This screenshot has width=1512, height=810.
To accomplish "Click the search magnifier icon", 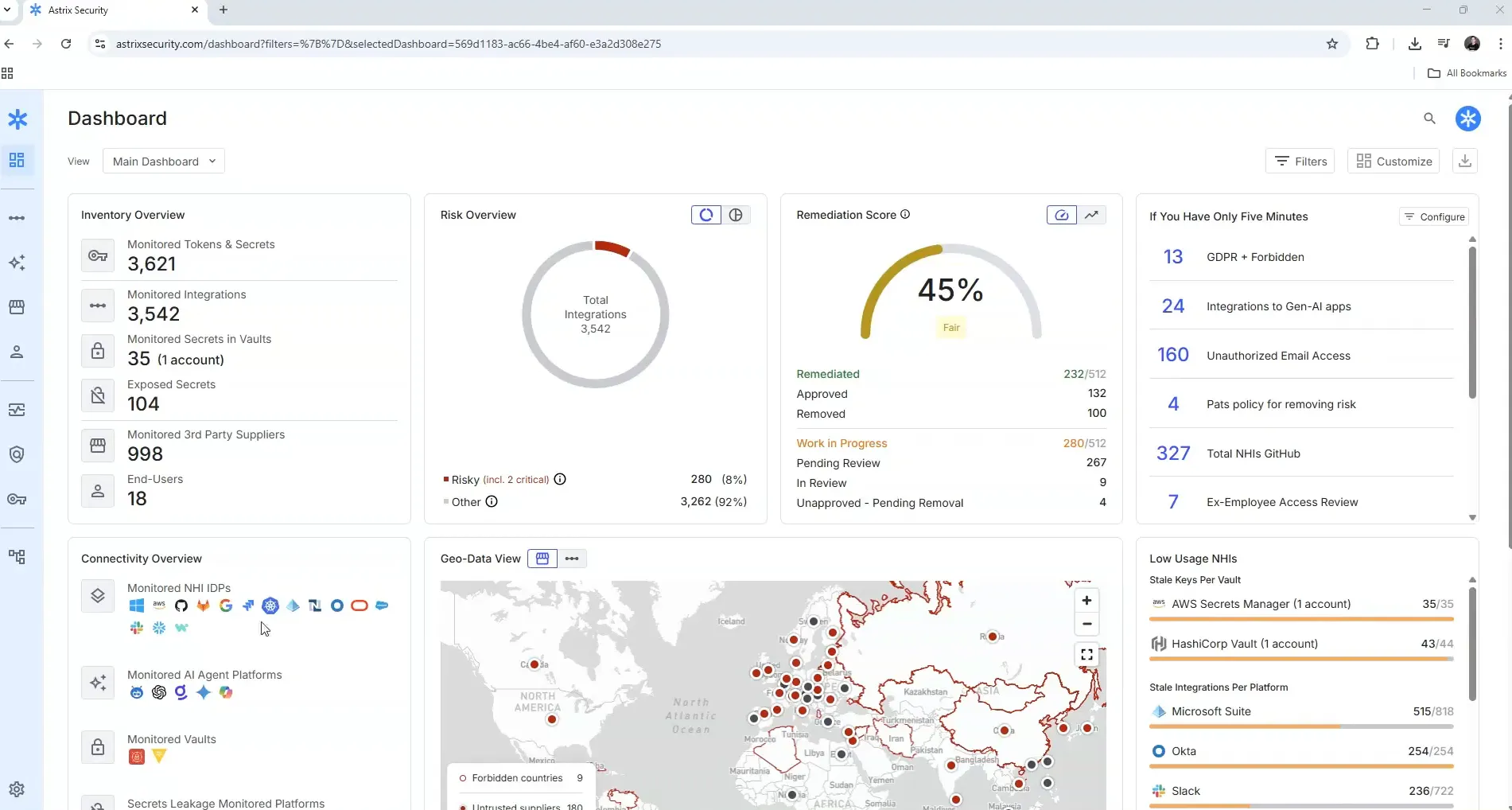I will [1429, 119].
